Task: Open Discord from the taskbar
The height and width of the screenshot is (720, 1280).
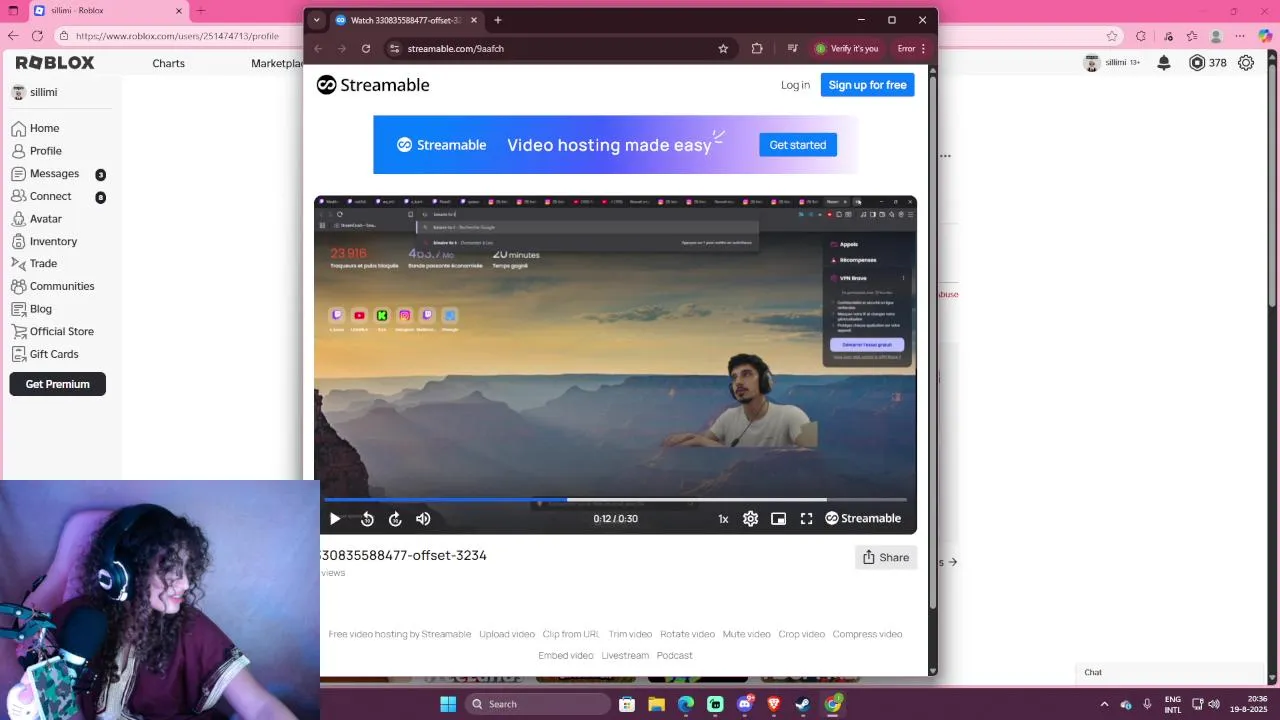Action: click(744, 704)
